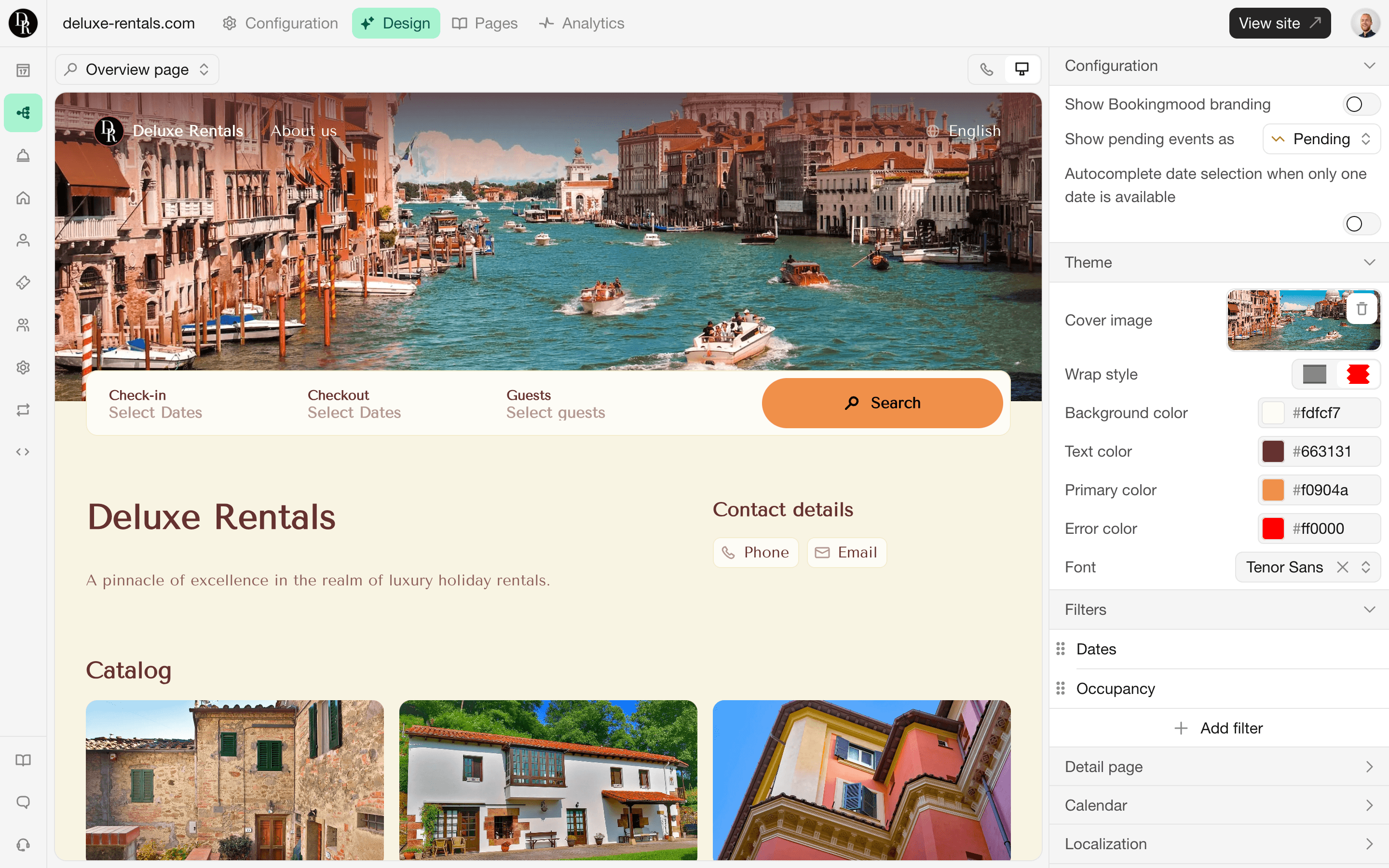The height and width of the screenshot is (868, 1389).
Task: Open the Overview page selector
Action: [137, 69]
